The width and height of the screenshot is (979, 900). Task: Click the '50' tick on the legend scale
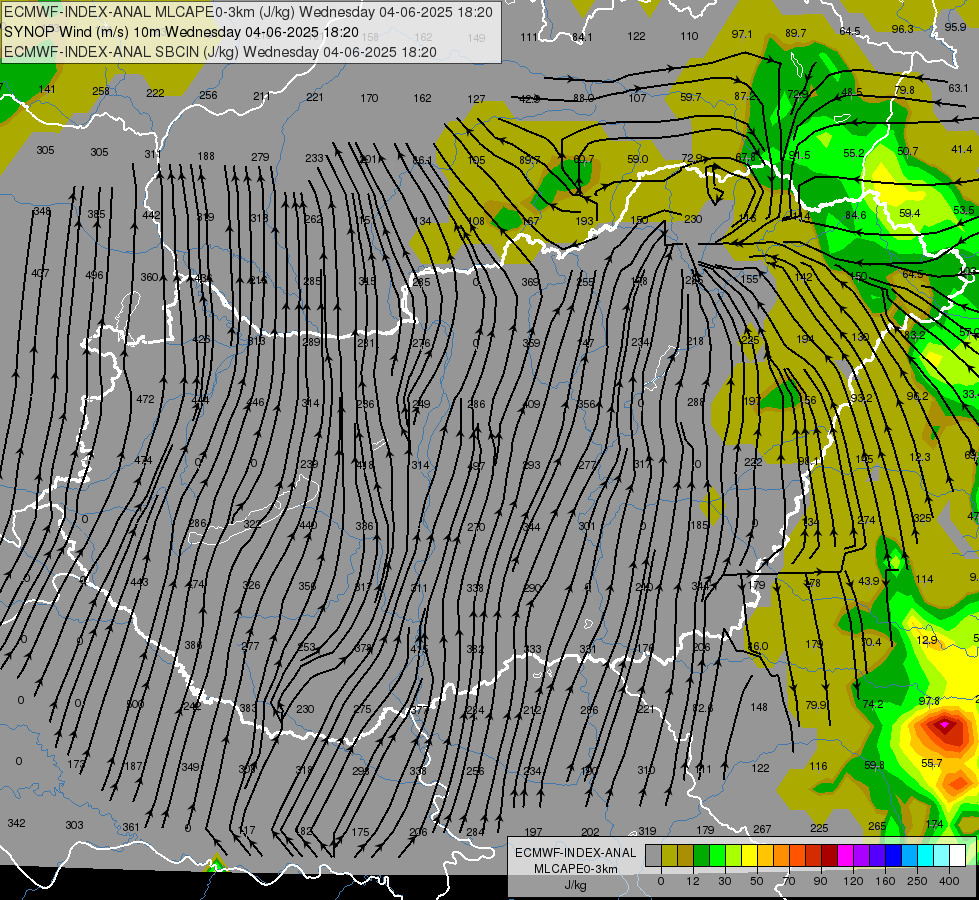click(x=757, y=881)
